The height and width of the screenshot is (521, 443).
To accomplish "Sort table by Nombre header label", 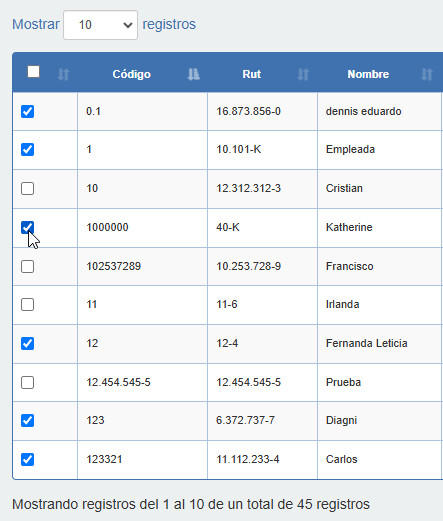I will [x=368, y=74].
